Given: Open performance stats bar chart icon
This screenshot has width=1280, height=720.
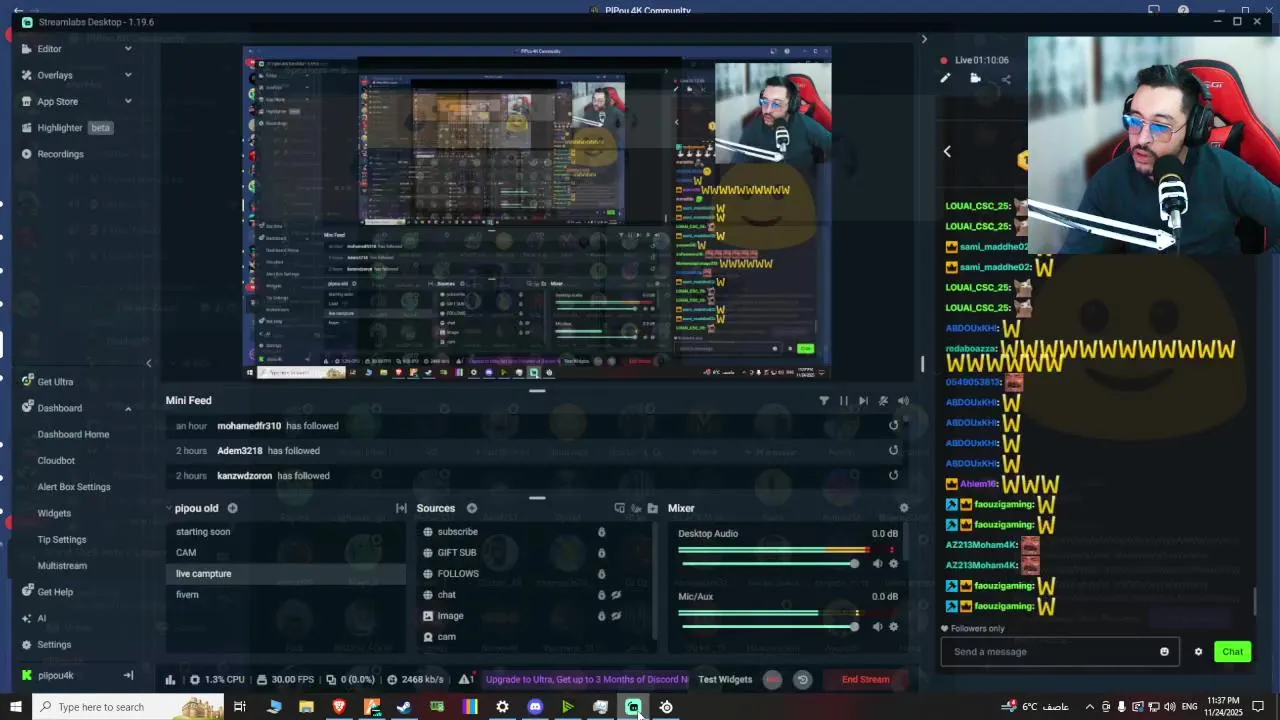Looking at the screenshot, I should [x=170, y=680].
